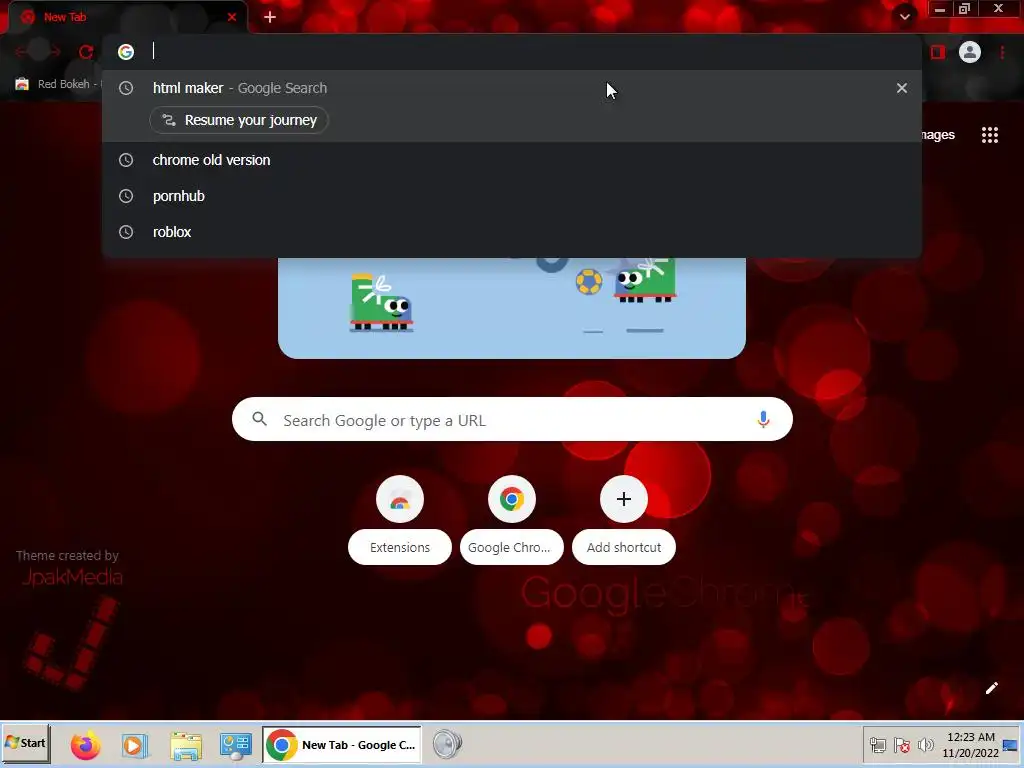Click the clock and date in system tray
The height and width of the screenshot is (768, 1024).
970,745
